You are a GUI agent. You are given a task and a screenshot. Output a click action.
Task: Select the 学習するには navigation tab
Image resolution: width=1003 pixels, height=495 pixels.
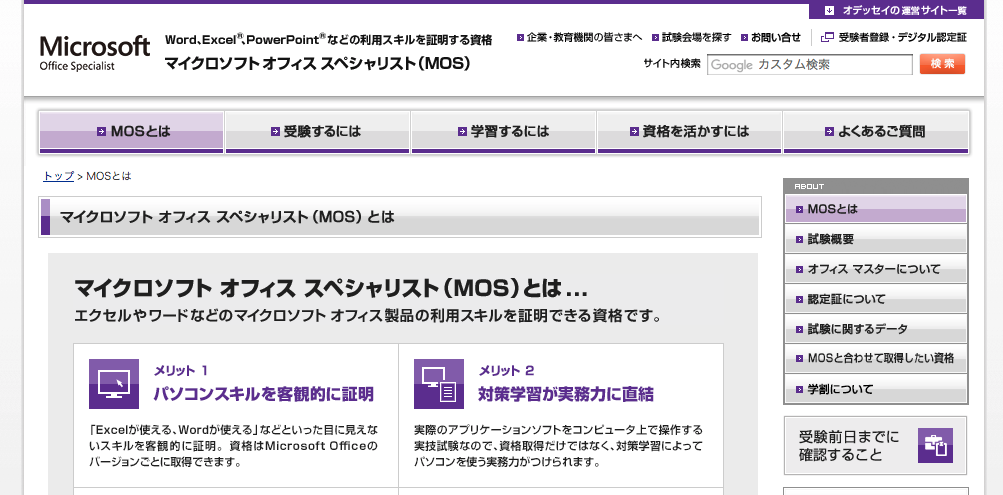503,132
